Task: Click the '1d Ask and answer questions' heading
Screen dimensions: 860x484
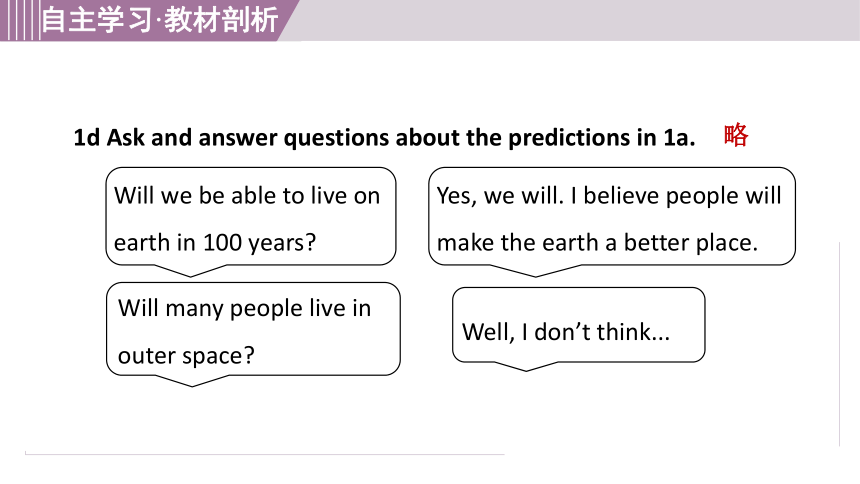Action: click(384, 137)
